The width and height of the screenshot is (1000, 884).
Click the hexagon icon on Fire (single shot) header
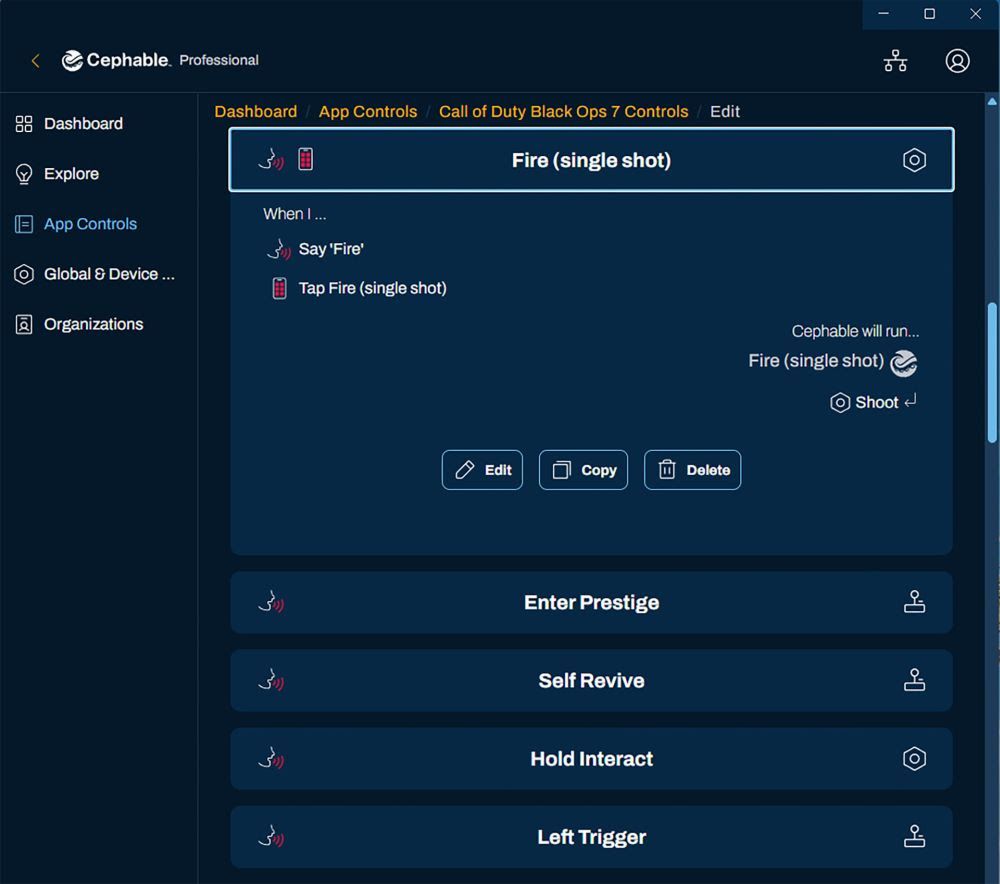tap(914, 160)
